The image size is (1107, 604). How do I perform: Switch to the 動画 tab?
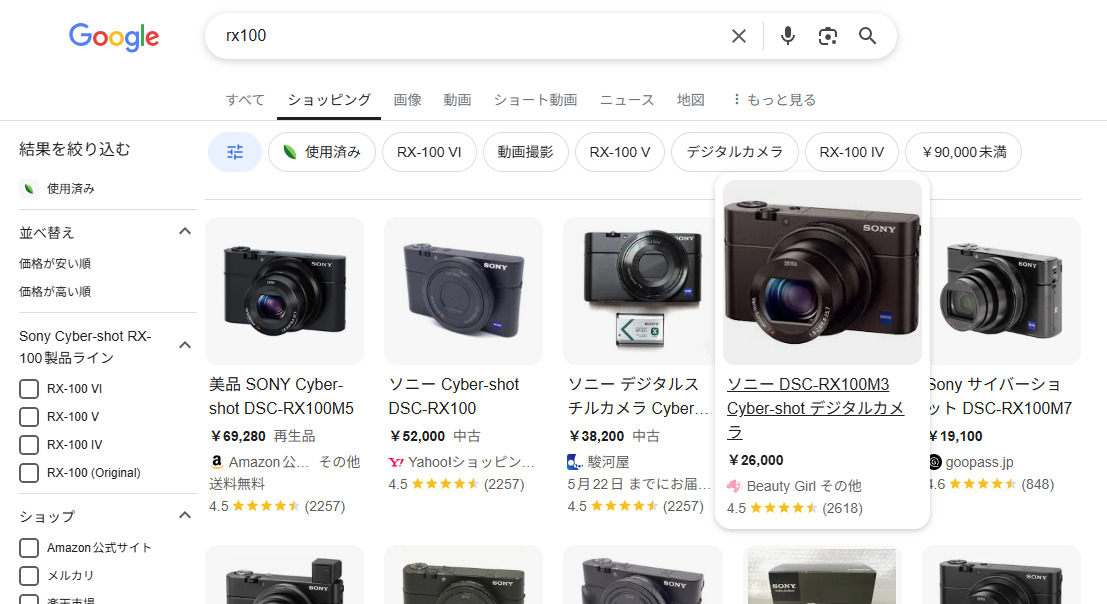click(x=457, y=99)
